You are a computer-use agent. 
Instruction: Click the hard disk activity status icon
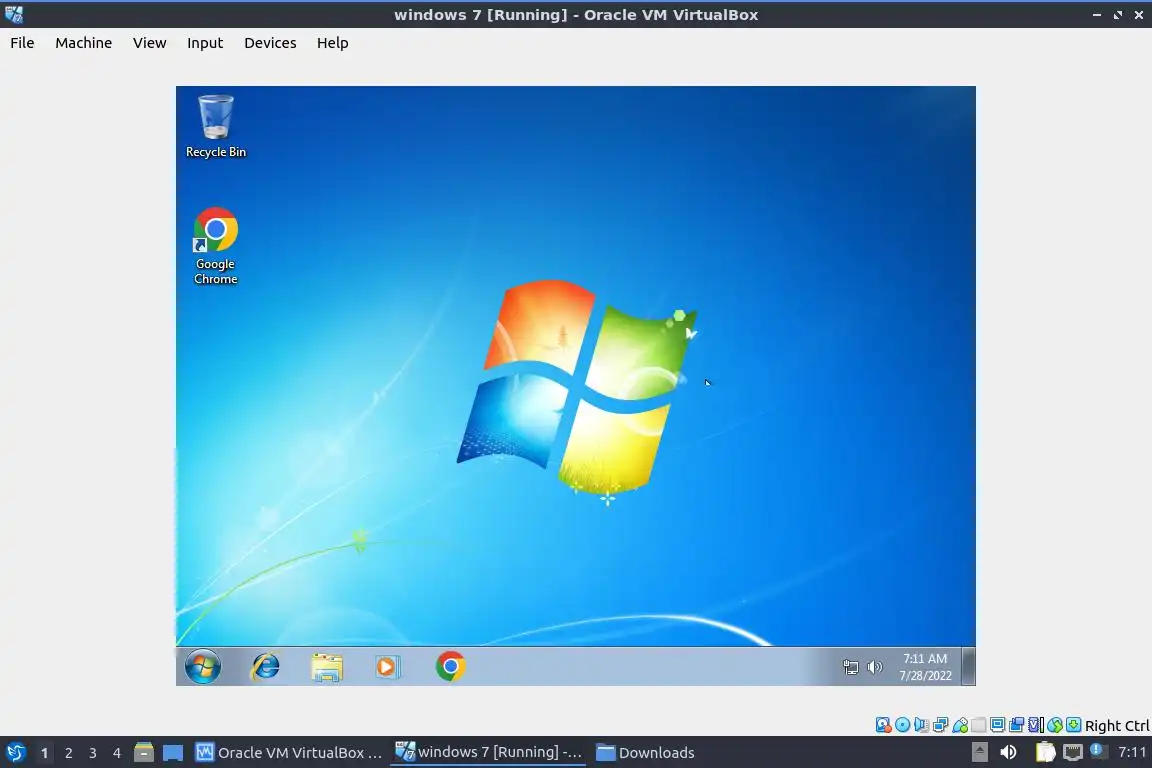pos(883,725)
